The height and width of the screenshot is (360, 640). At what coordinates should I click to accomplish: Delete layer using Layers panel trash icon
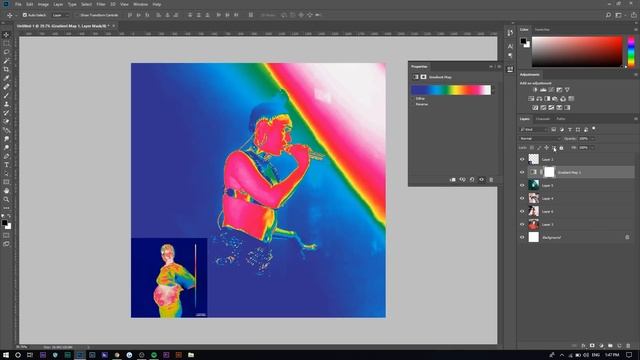pyautogui.click(x=628, y=346)
